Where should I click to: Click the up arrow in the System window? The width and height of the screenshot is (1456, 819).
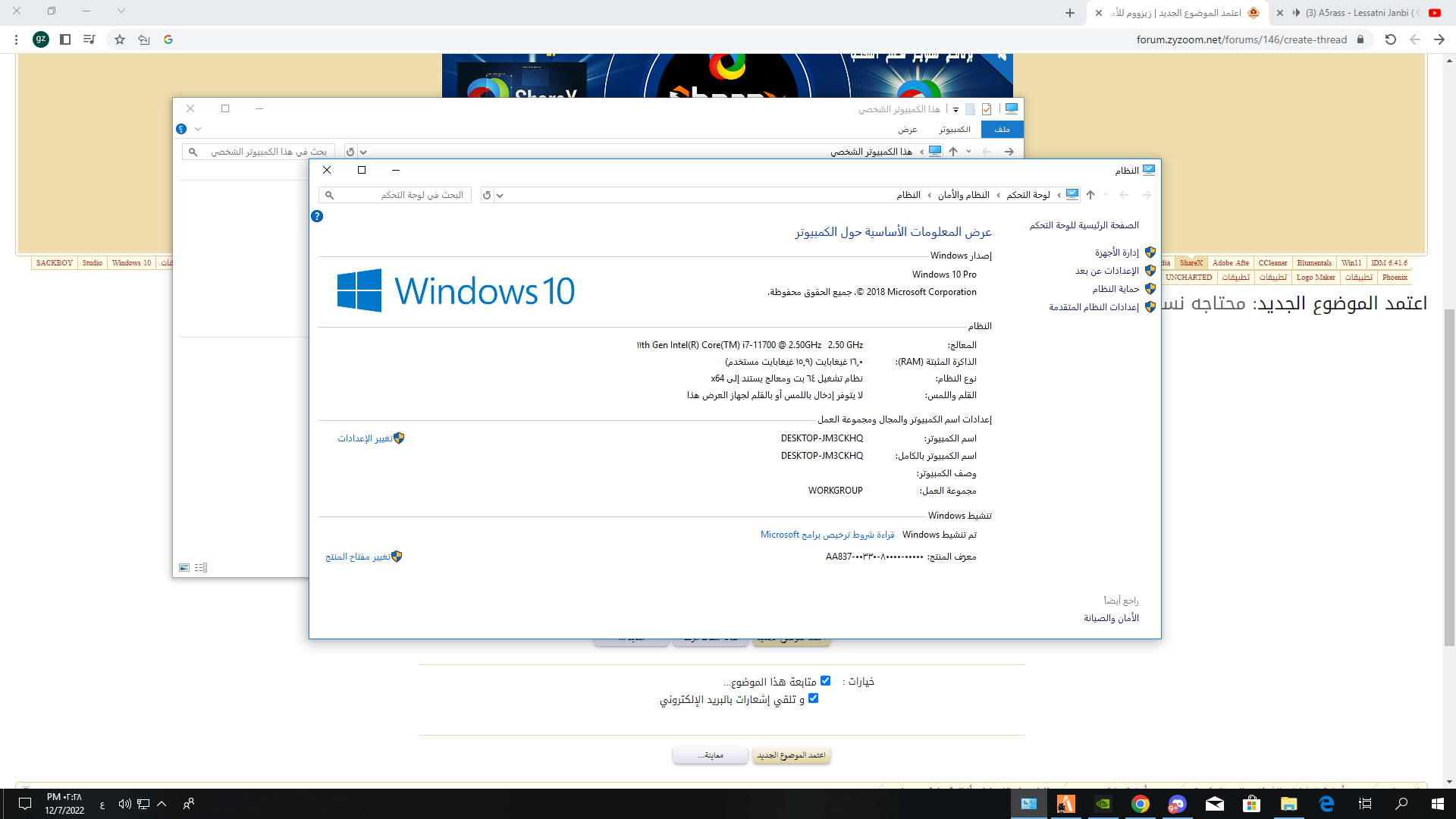click(1090, 195)
